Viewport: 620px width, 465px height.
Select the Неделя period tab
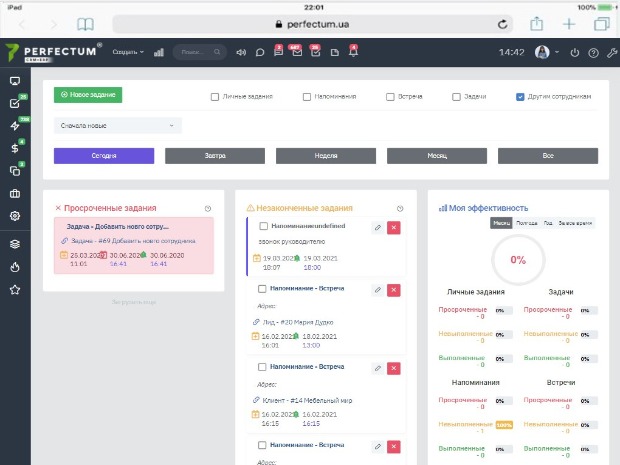click(x=326, y=156)
